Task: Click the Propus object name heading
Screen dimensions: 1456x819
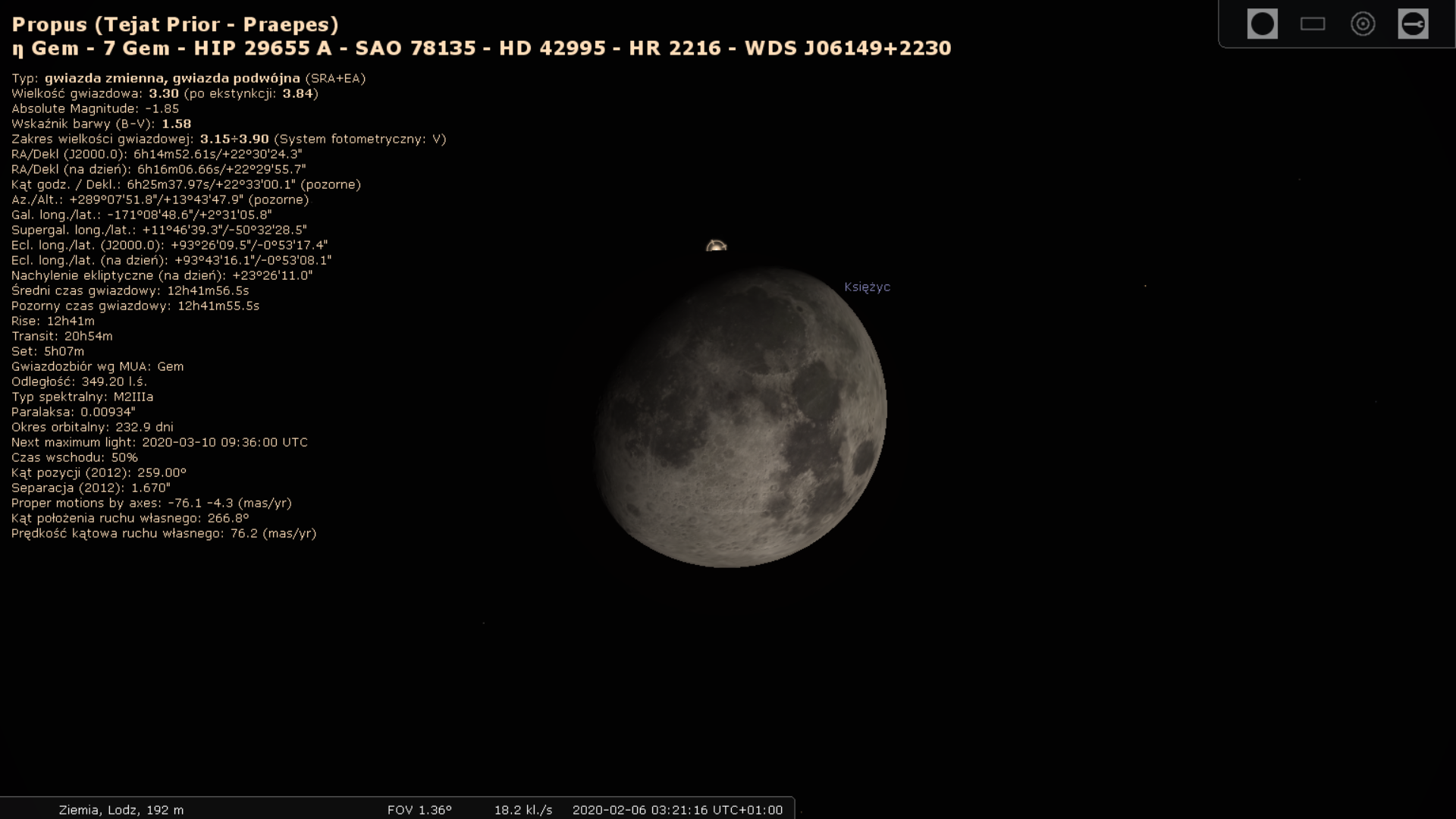Action: tap(175, 24)
